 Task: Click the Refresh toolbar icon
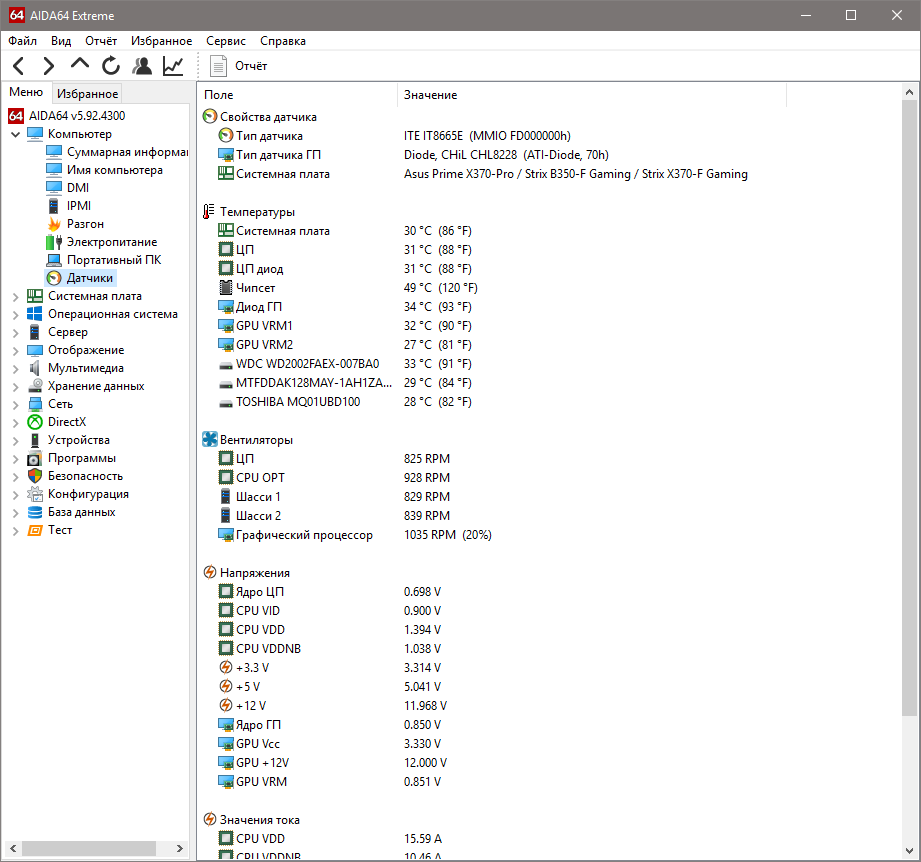110,66
